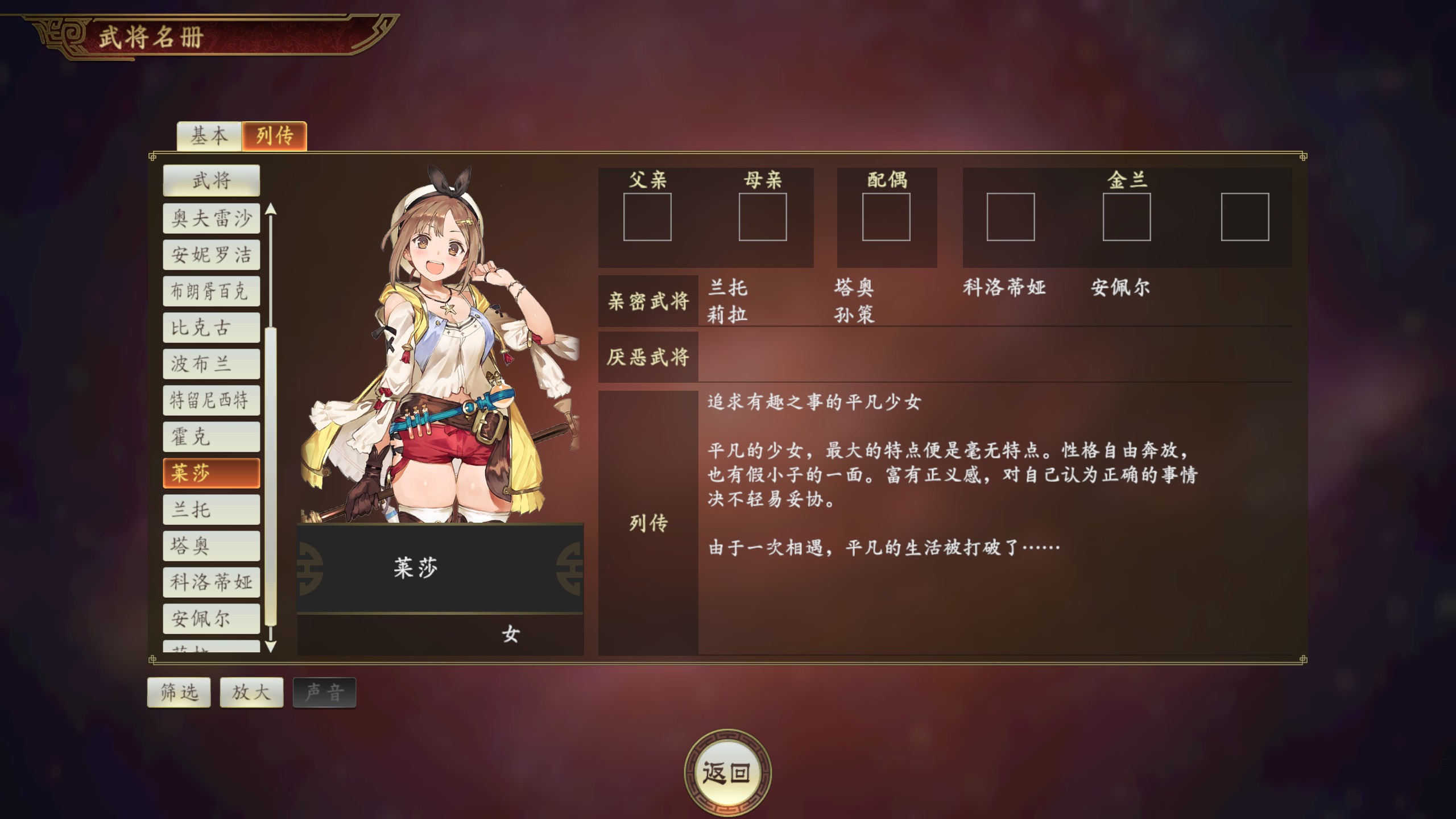Toggle the 声音 voice button
Image resolution: width=1456 pixels, height=819 pixels.
324,692
